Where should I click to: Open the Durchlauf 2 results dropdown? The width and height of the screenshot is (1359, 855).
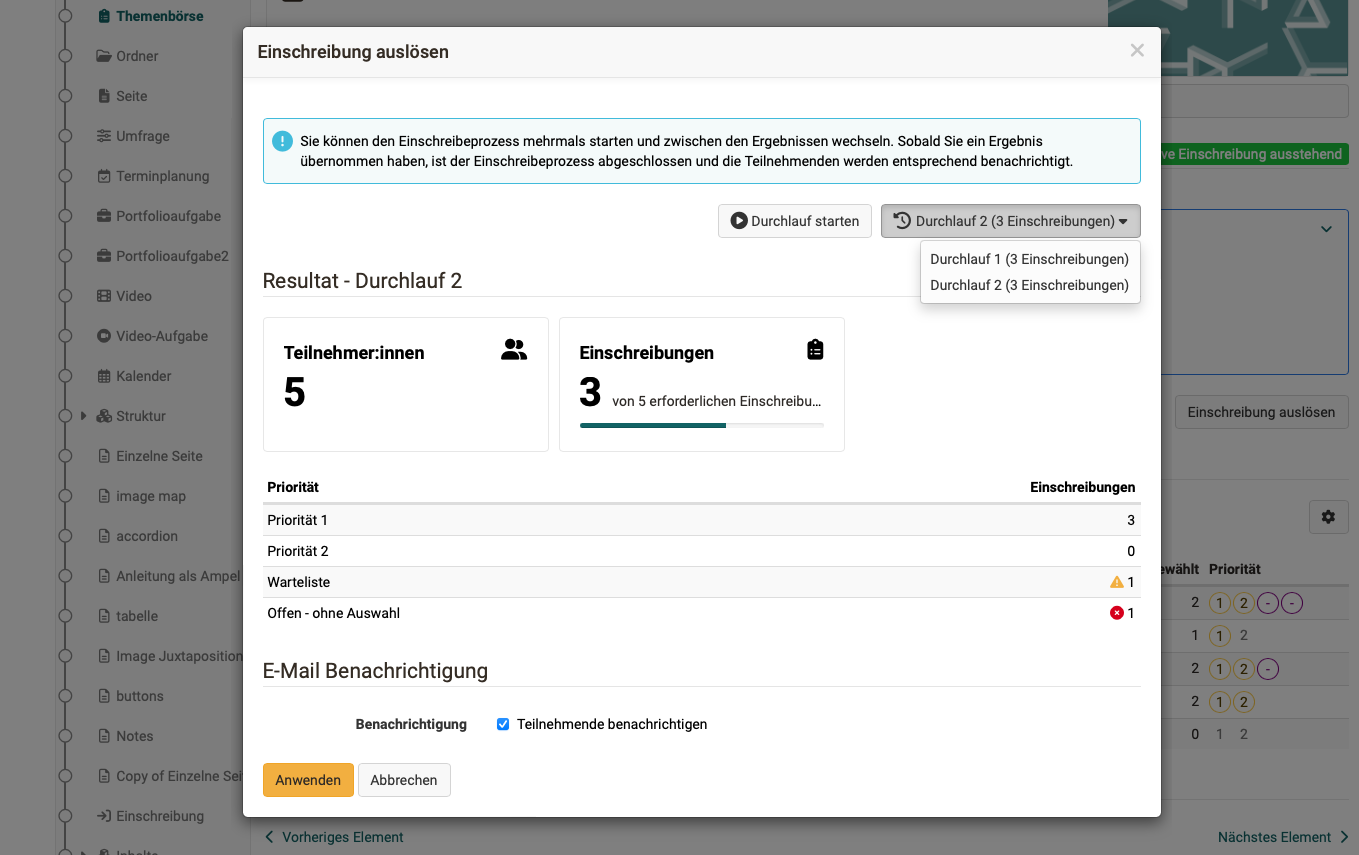point(1009,220)
